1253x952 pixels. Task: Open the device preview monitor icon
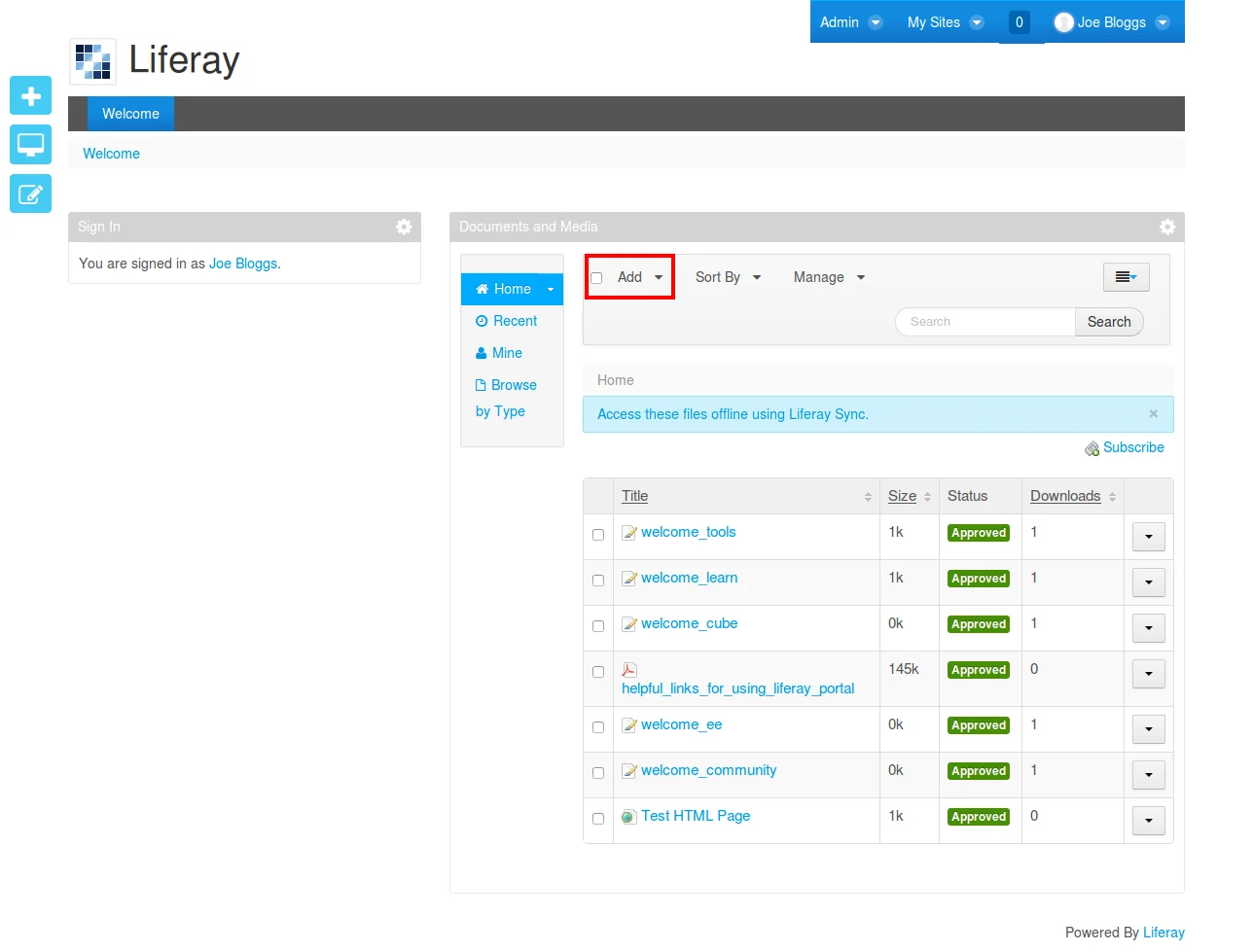click(30, 145)
